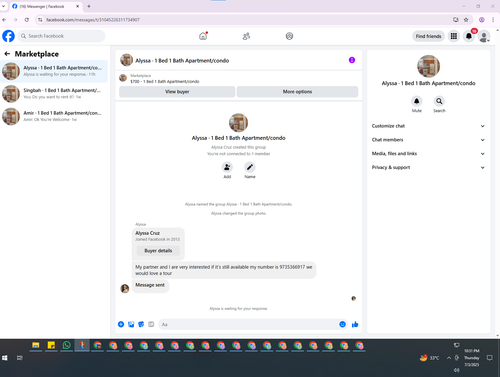500x377 pixels.
Task: Open the Home feed icon in top navigation
Action: [x=203, y=36]
